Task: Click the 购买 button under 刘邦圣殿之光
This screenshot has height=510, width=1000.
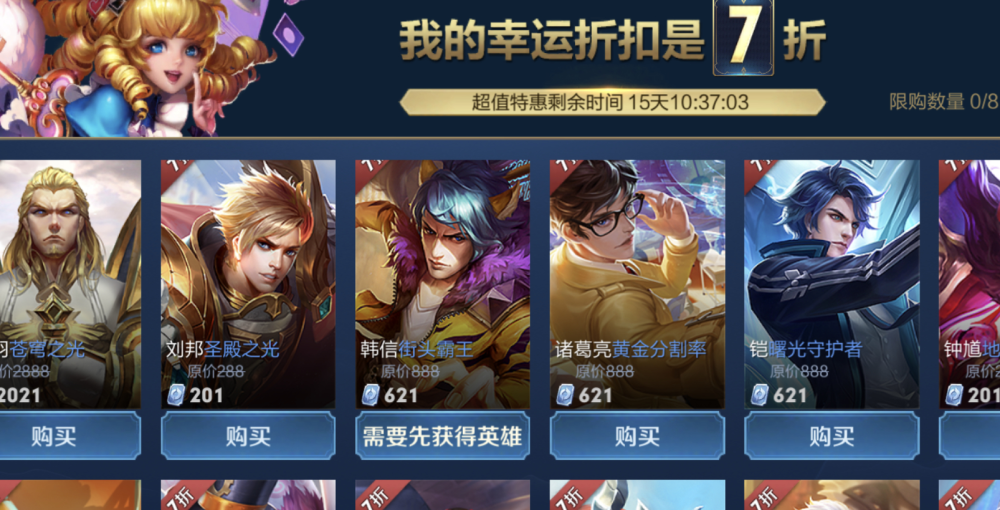Action: pos(248,436)
